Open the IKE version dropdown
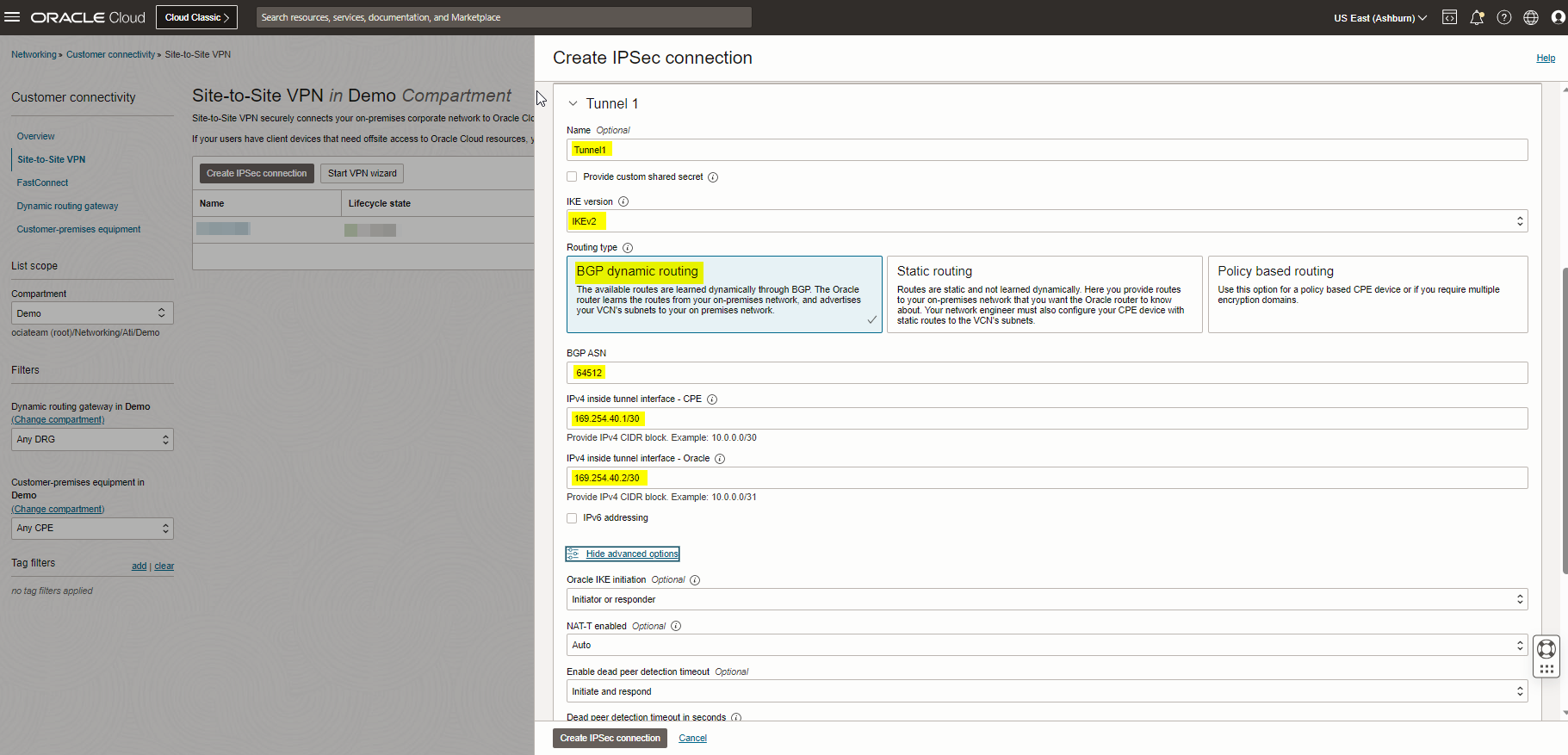Screen dimensions: 1568x755 [x=1046, y=221]
